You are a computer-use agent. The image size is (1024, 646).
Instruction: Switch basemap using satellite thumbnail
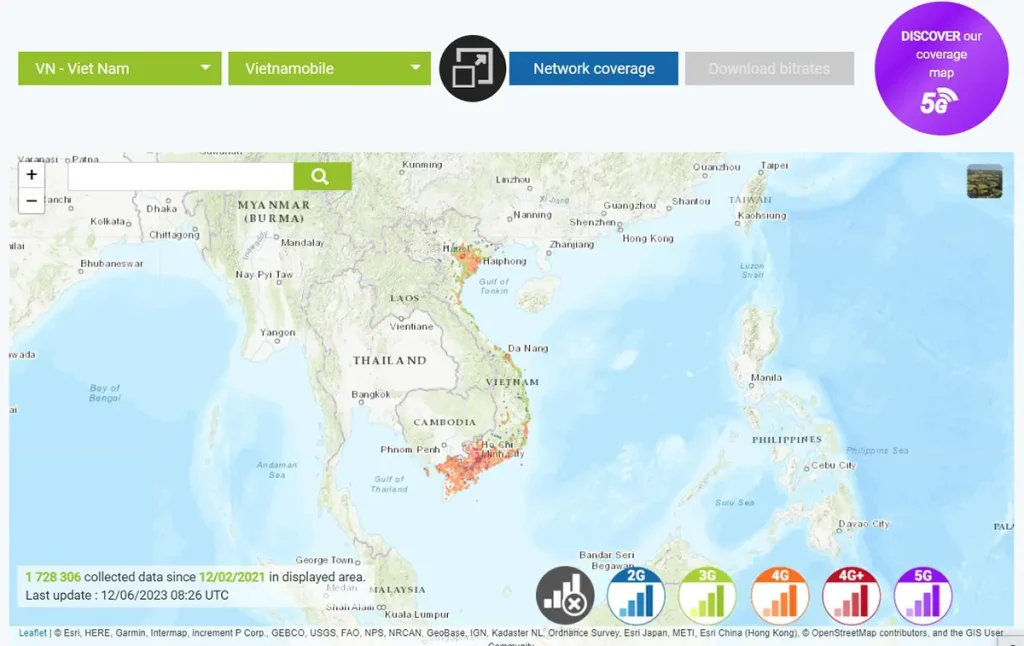pyautogui.click(x=984, y=181)
